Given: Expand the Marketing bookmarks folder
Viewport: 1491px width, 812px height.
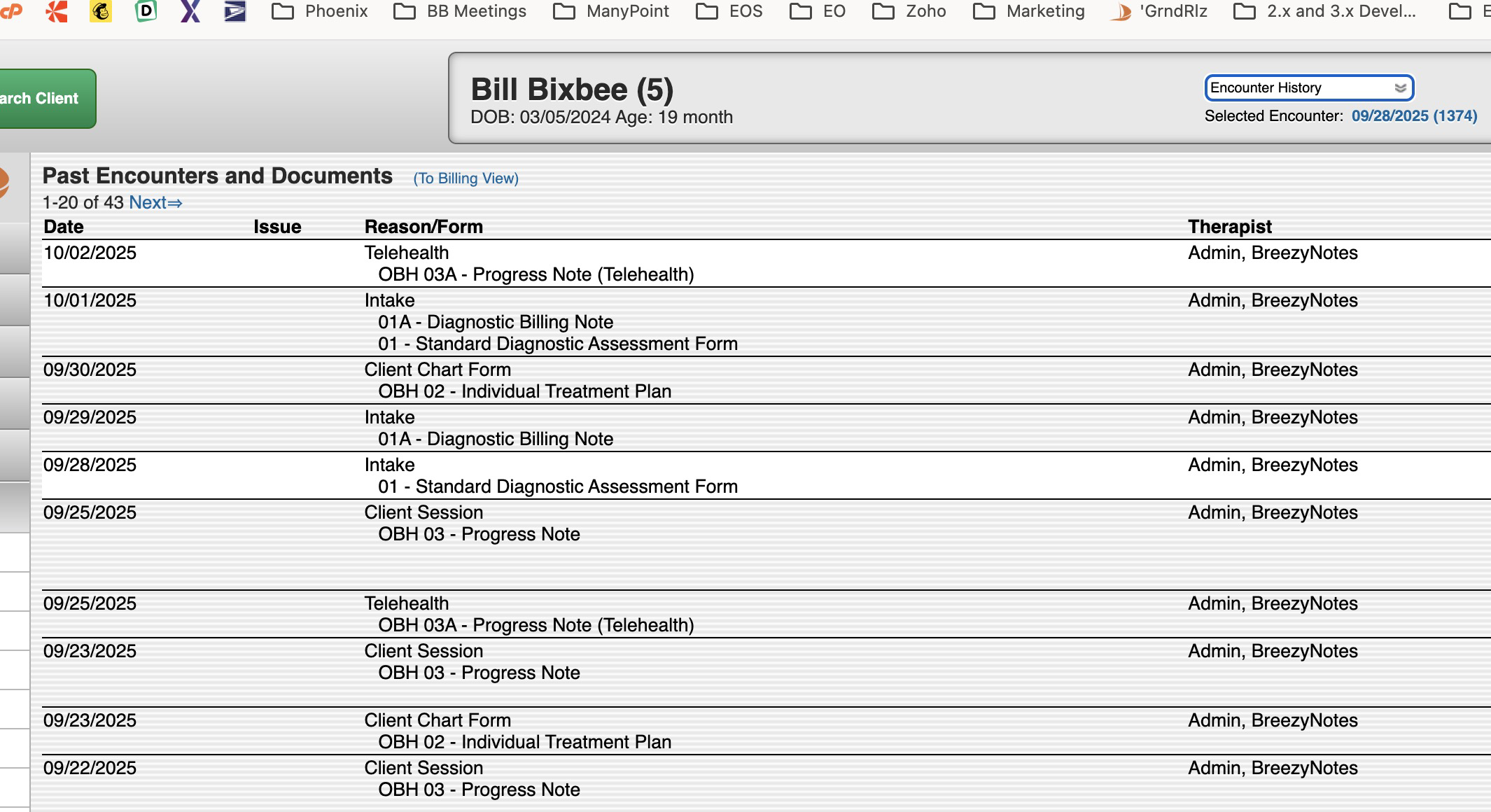Looking at the screenshot, I should pyautogui.click(x=1029, y=11).
